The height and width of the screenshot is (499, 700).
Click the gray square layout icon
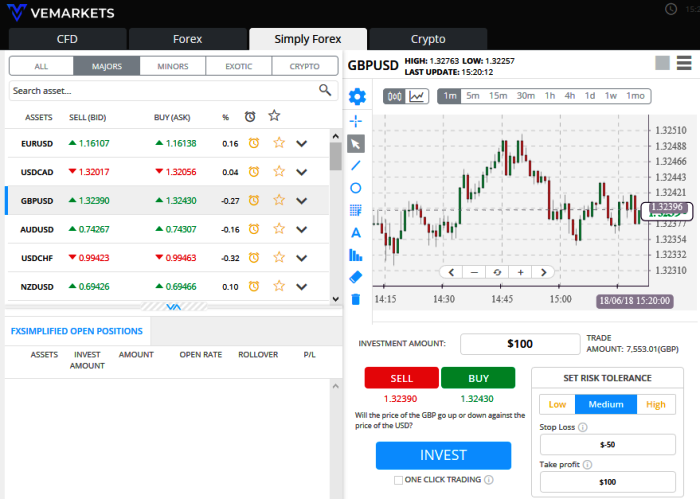pyautogui.click(x=662, y=63)
